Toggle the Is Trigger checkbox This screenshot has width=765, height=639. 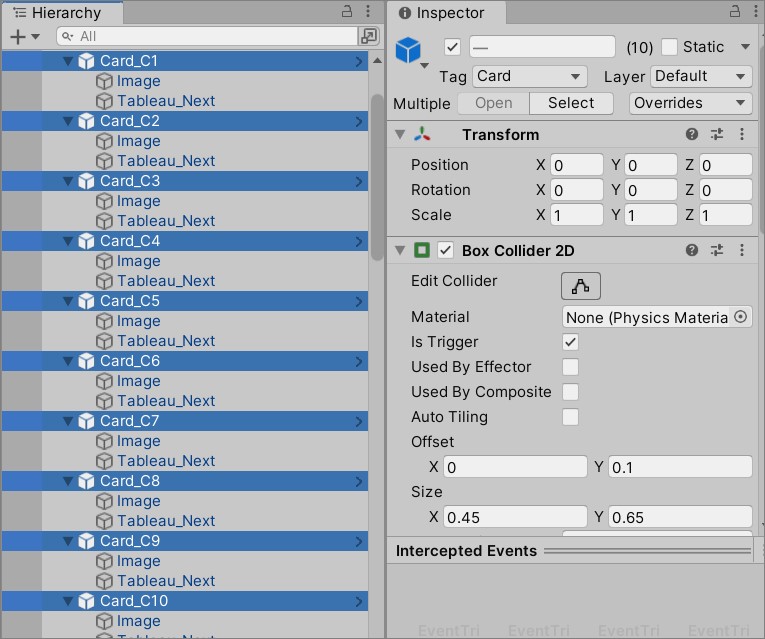pos(570,342)
